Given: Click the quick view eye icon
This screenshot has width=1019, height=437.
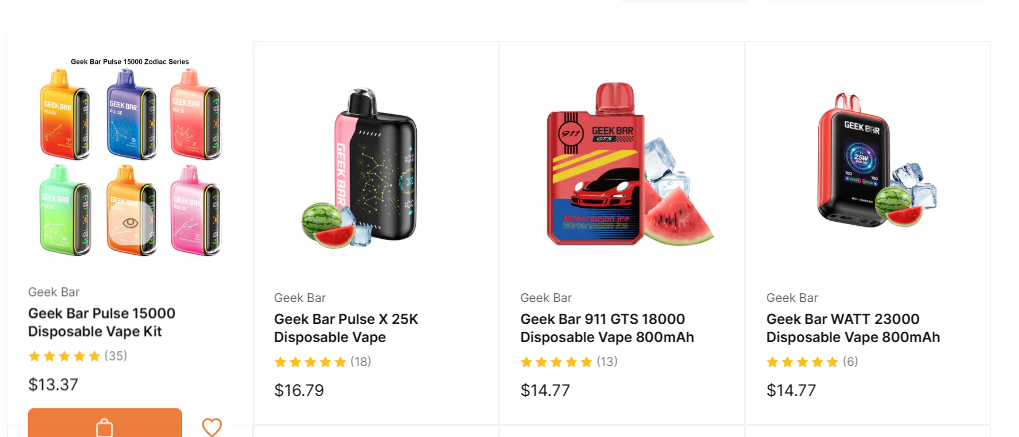Looking at the screenshot, I should click(x=131, y=222).
